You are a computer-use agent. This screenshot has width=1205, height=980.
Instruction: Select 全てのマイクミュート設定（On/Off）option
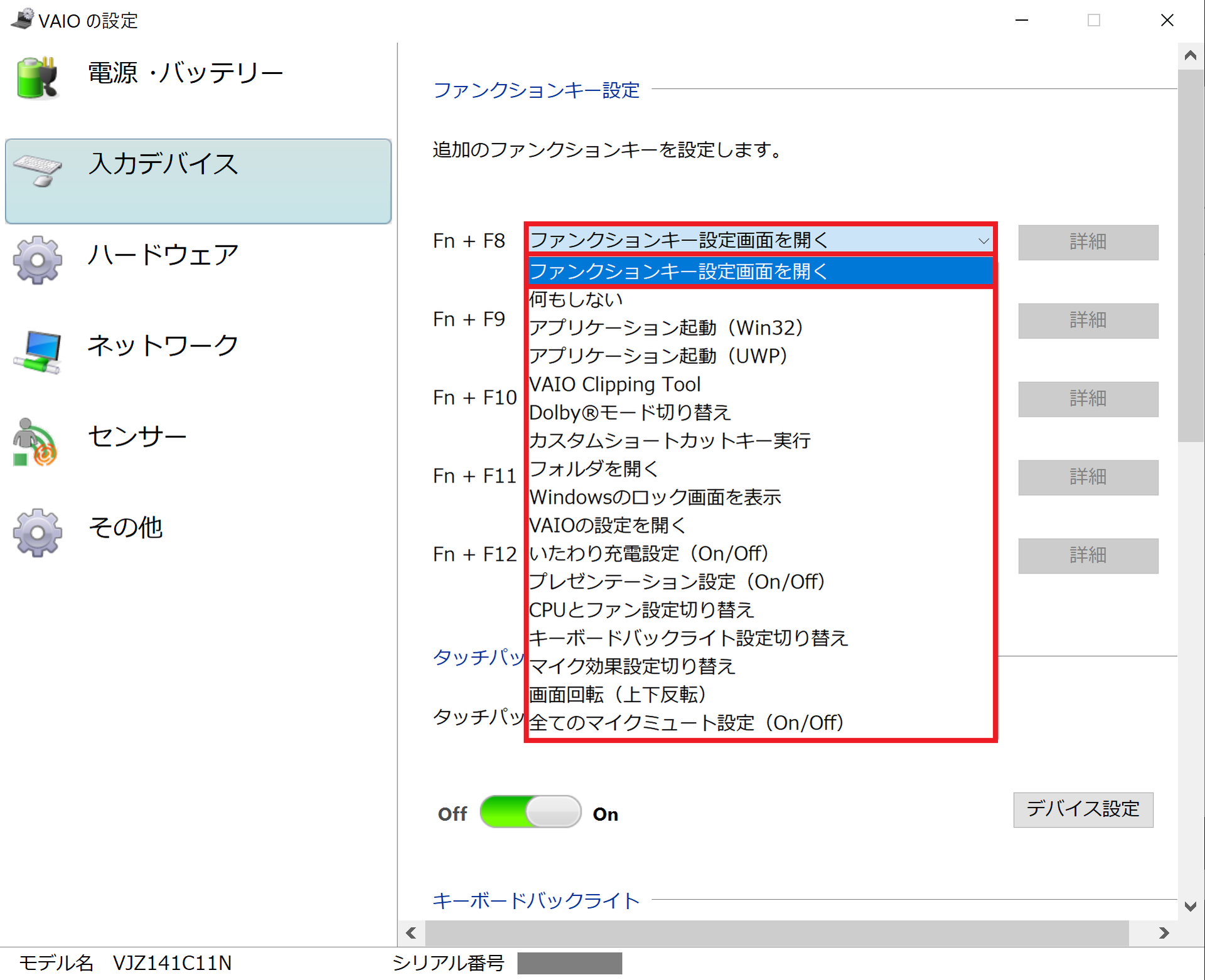click(x=761, y=723)
